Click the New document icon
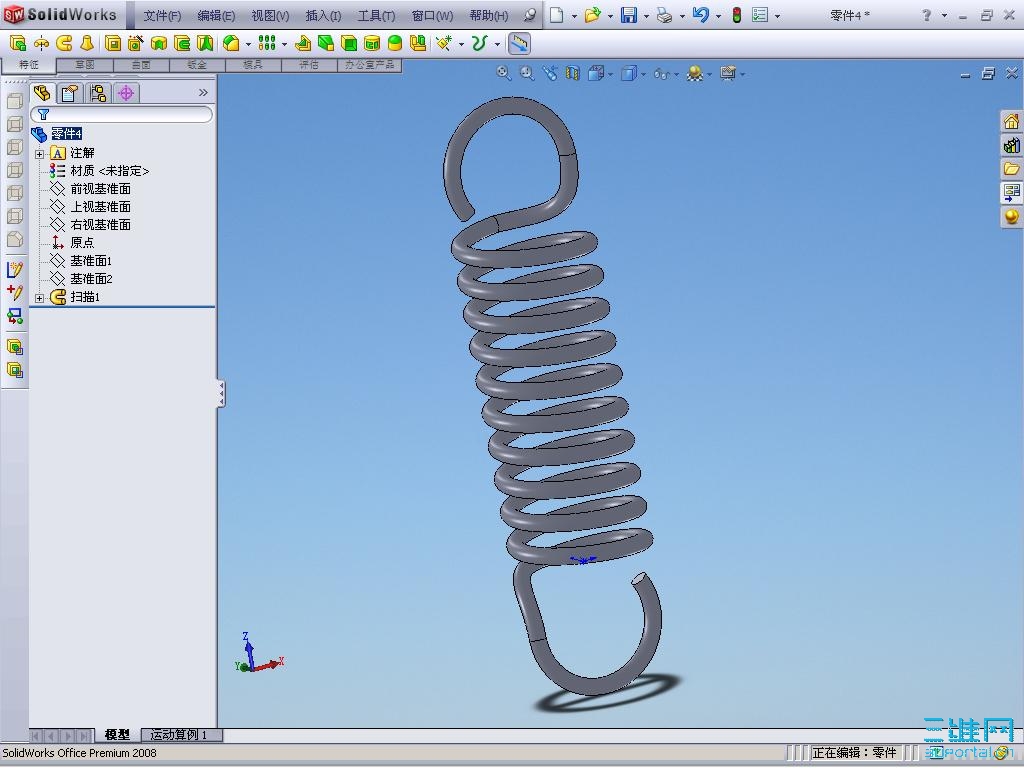 click(556, 15)
